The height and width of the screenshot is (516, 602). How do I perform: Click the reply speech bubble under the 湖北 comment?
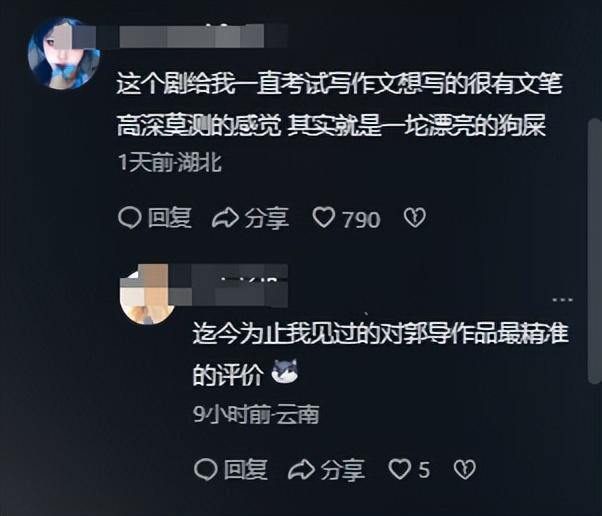point(130,218)
